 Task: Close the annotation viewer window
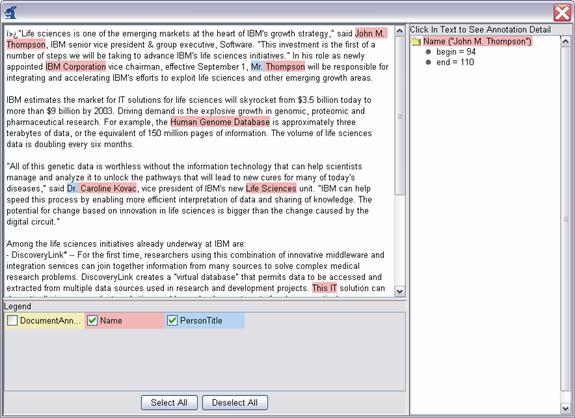click(561, 13)
